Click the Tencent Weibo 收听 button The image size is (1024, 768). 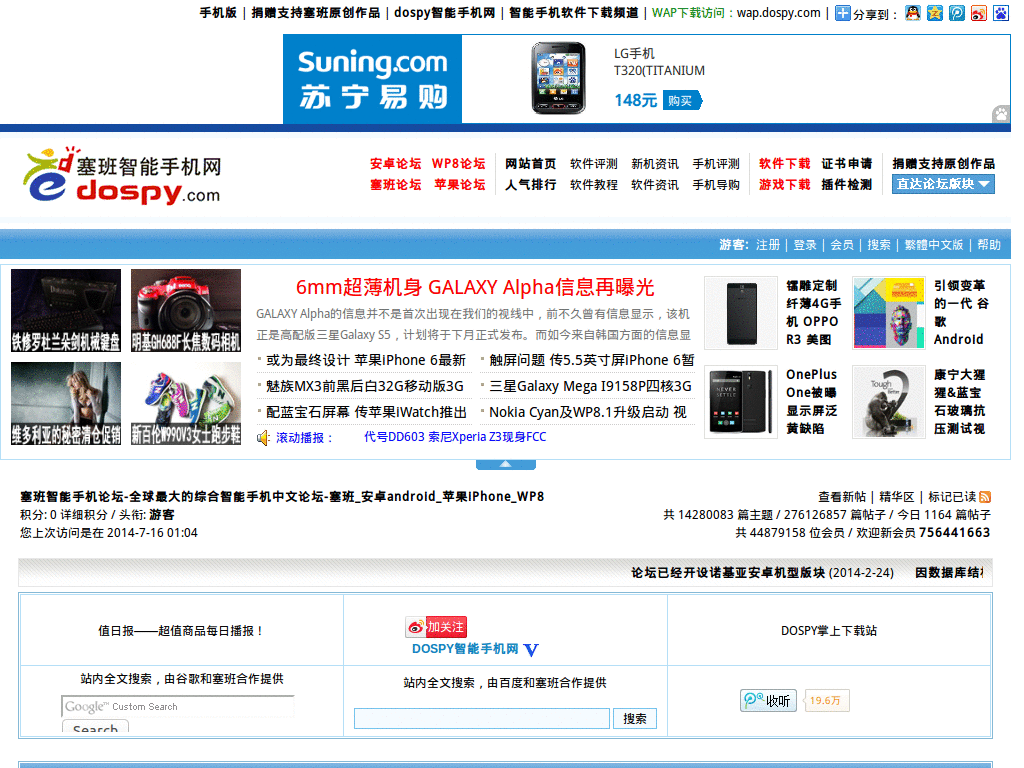tap(769, 700)
